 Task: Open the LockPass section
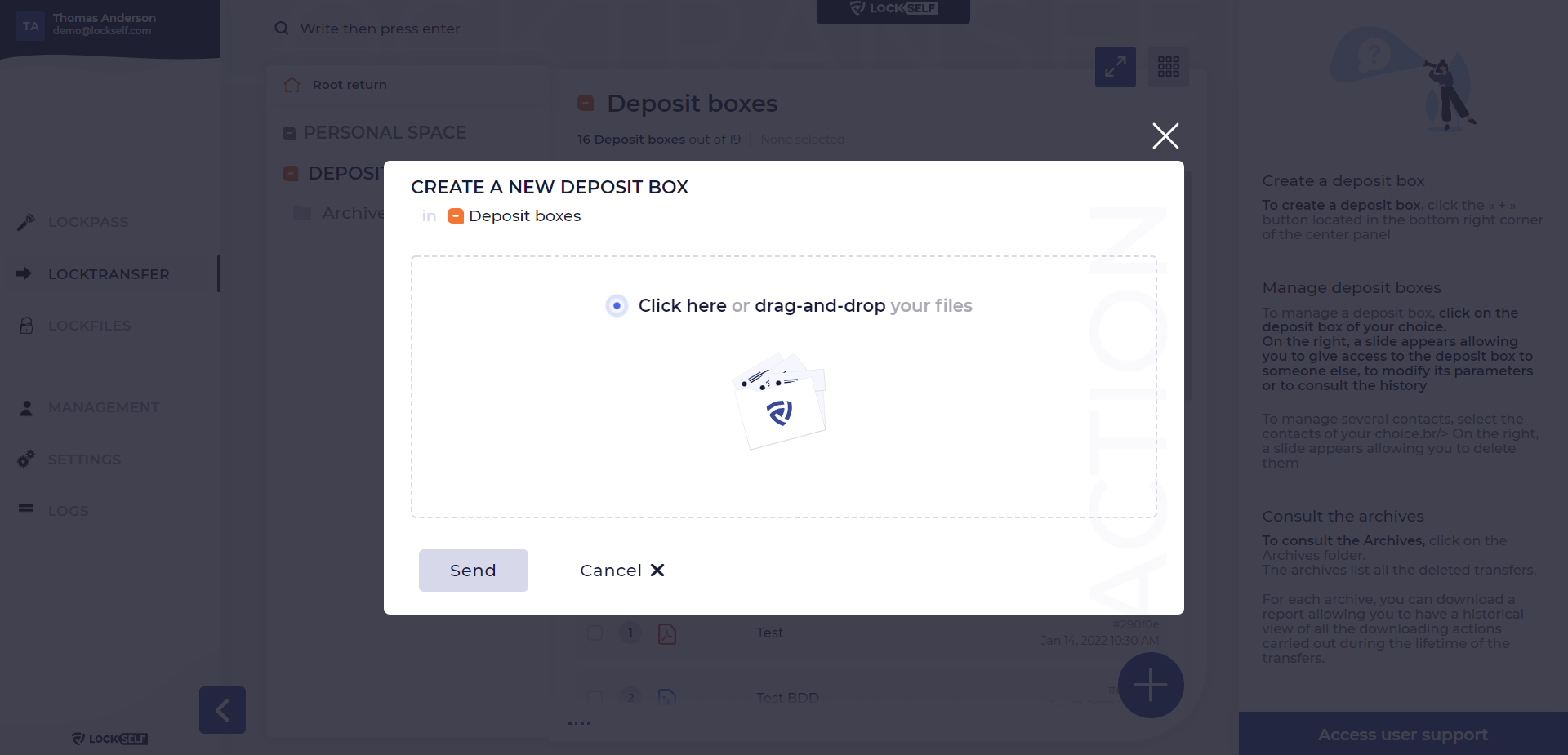[x=87, y=222]
